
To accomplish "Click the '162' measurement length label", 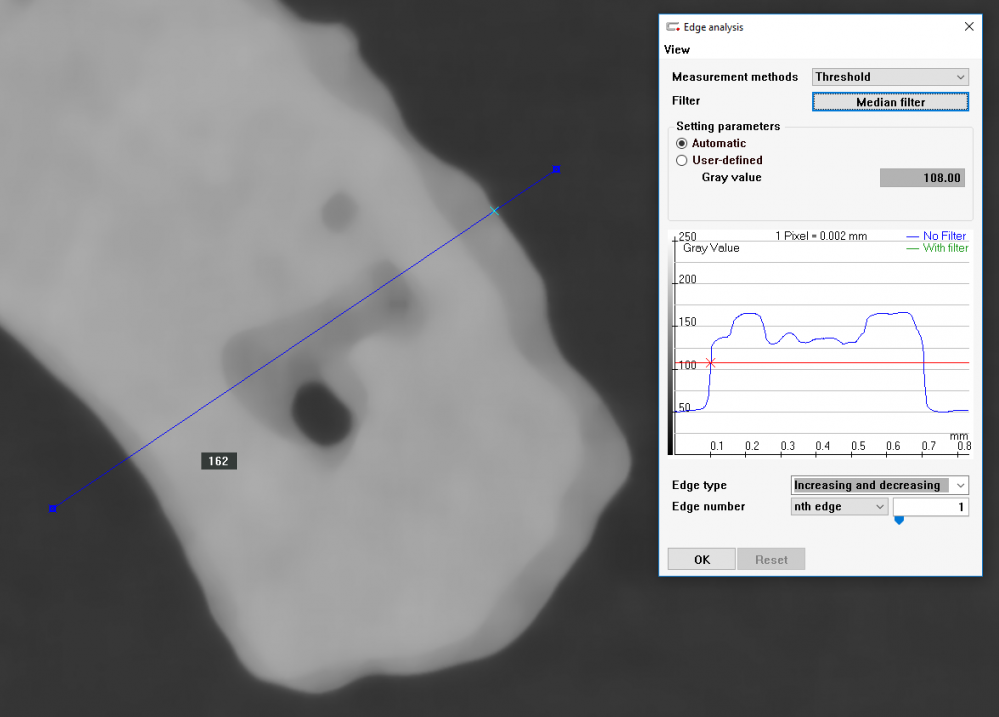I will [x=218, y=461].
